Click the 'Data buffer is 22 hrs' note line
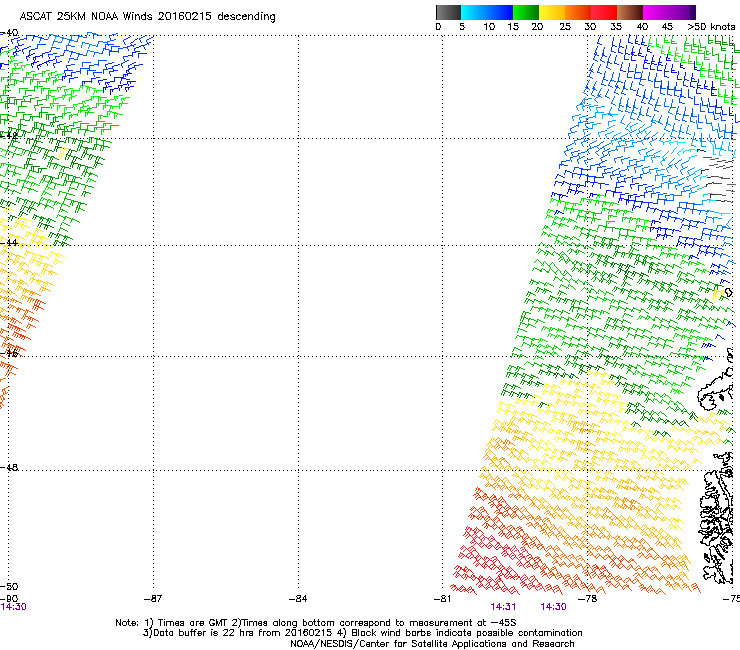This screenshot has height=650, width=740. pos(362,633)
